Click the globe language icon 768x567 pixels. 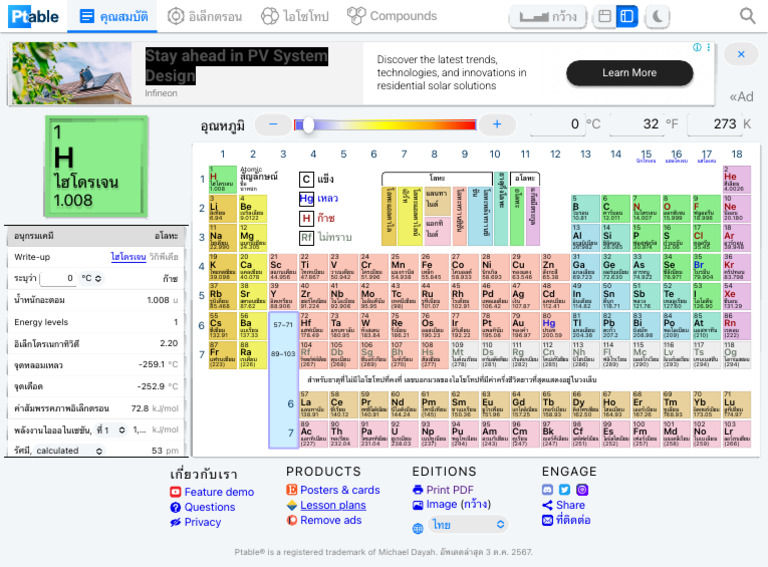(418, 529)
